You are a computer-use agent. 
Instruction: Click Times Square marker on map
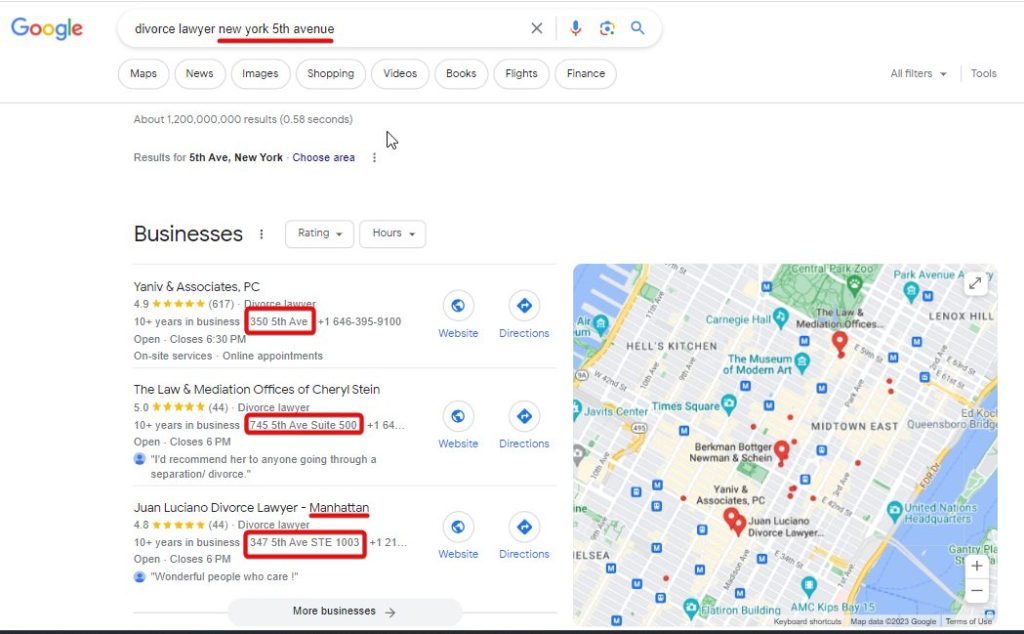click(x=728, y=405)
